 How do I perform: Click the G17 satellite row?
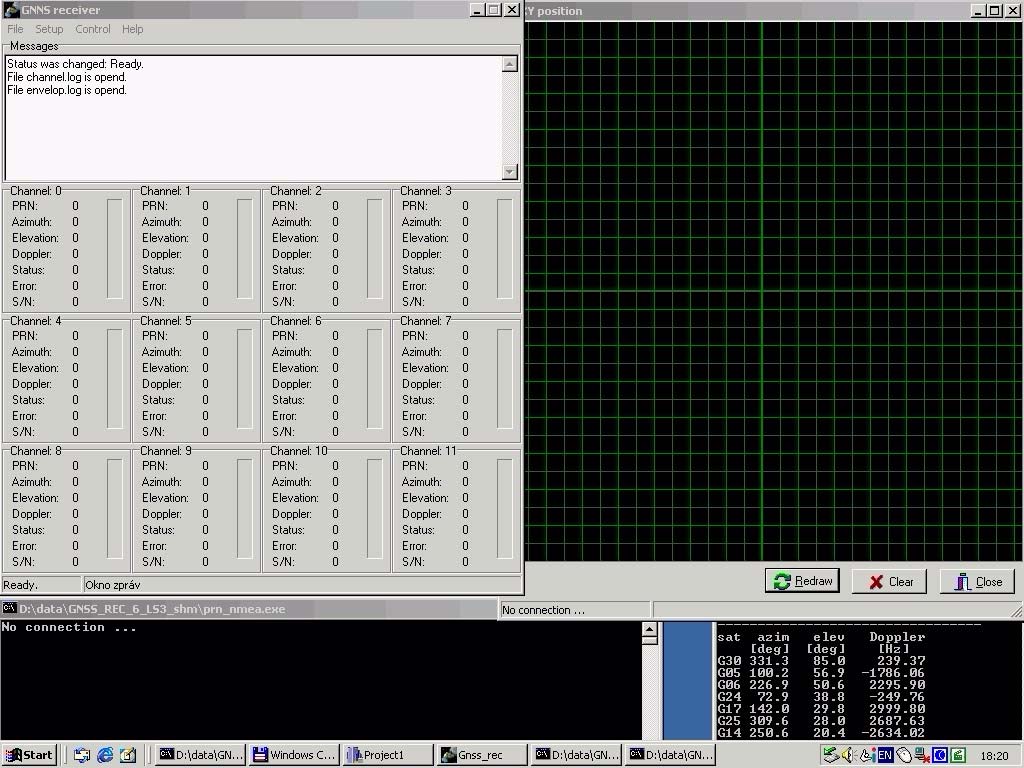point(821,709)
